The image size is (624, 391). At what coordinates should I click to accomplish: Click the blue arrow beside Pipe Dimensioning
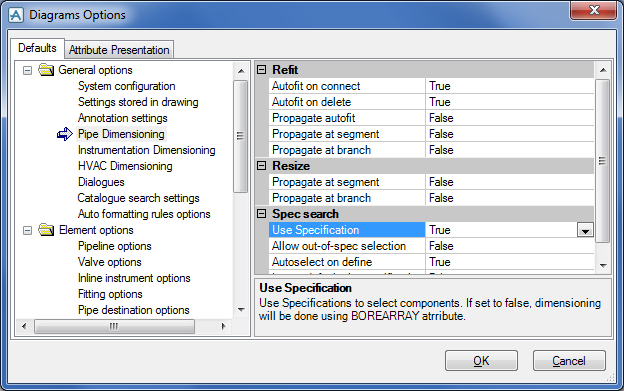point(64,134)
